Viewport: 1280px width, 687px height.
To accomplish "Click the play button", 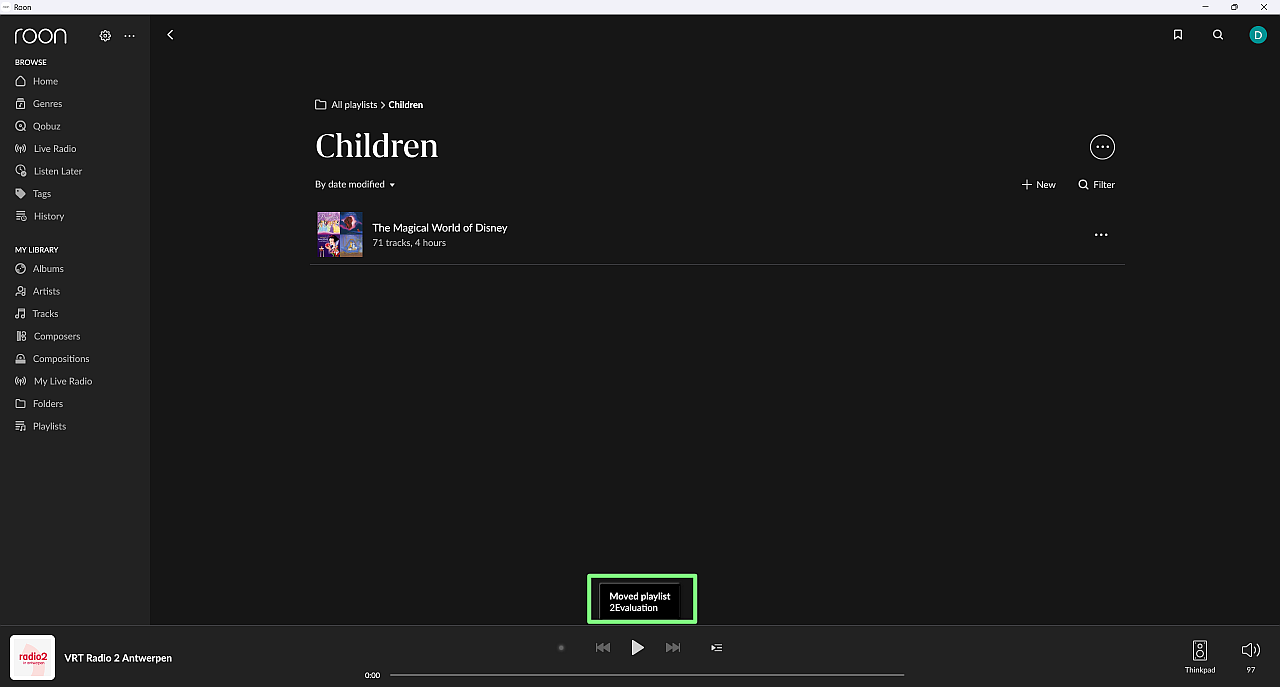I will tap(637, 648).
